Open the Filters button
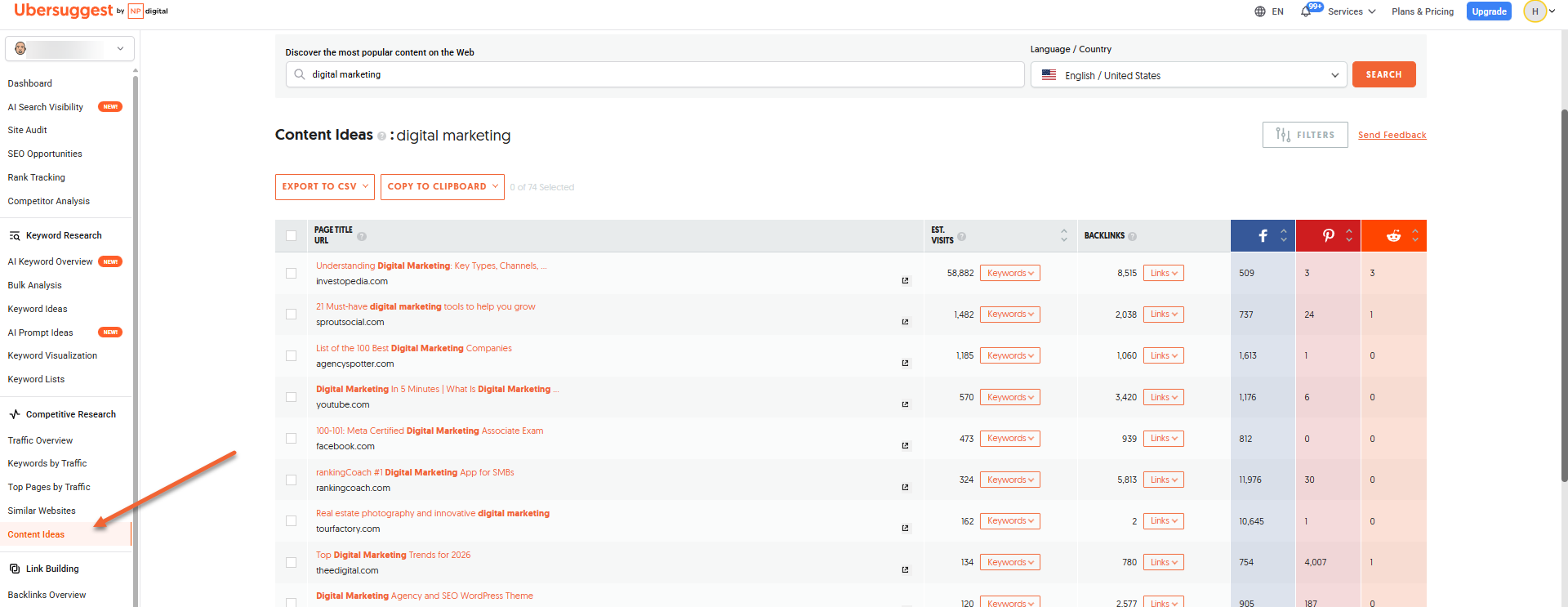 [x=1305, y=135]
